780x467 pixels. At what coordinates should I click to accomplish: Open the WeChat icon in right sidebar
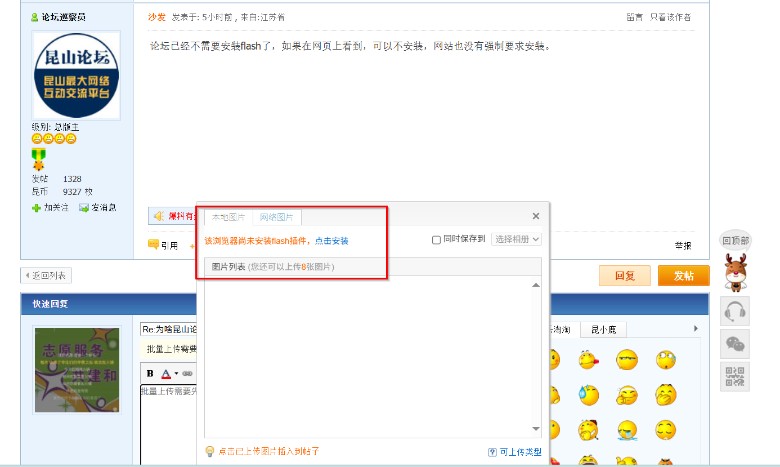[x=736, y=343]
